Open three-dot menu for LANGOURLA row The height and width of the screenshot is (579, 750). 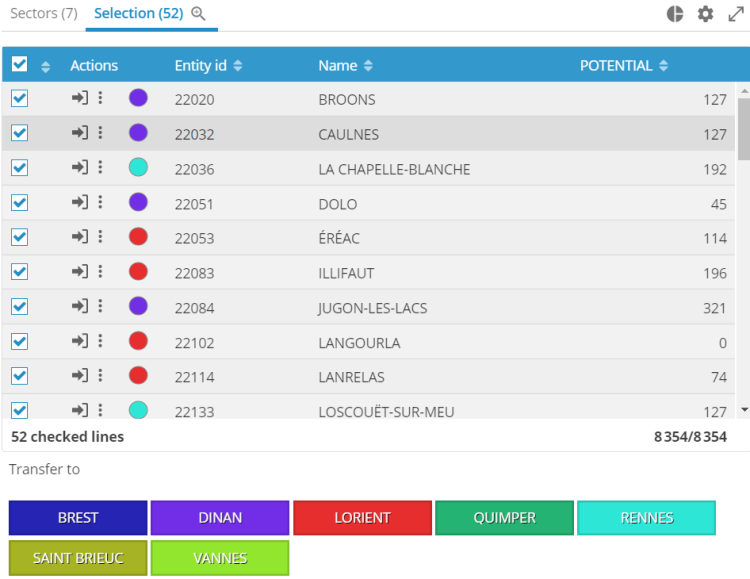100,341
